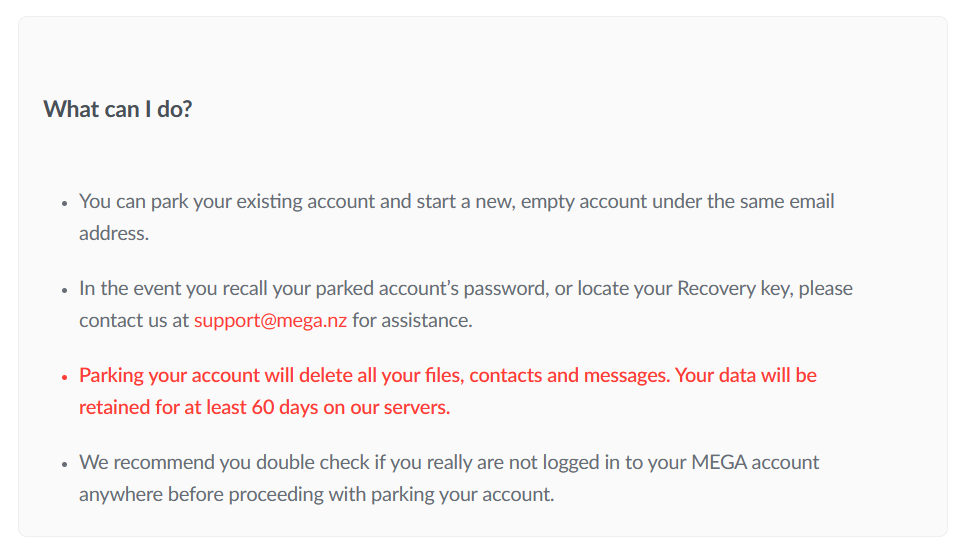Click the red warning line about deleting files
Viewport: 965px width, 554px height.
point(447,375)
